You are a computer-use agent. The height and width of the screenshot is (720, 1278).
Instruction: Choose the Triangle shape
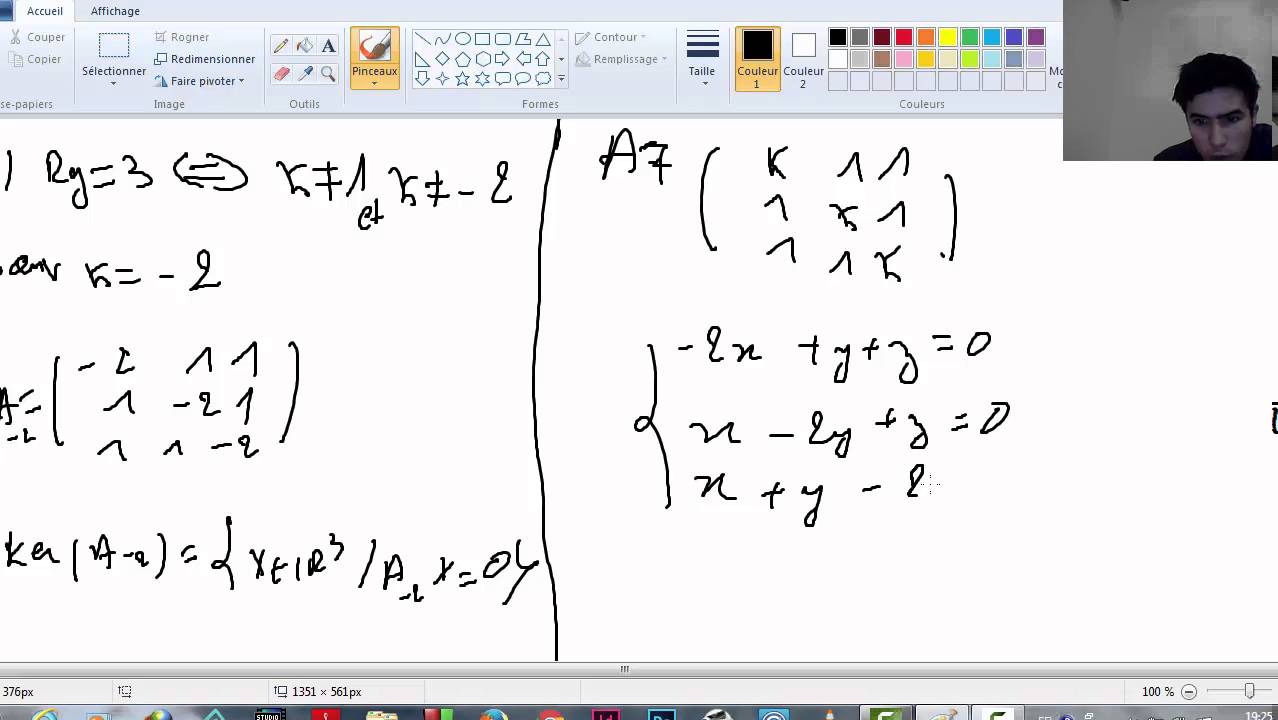click(x=542, y=39)
